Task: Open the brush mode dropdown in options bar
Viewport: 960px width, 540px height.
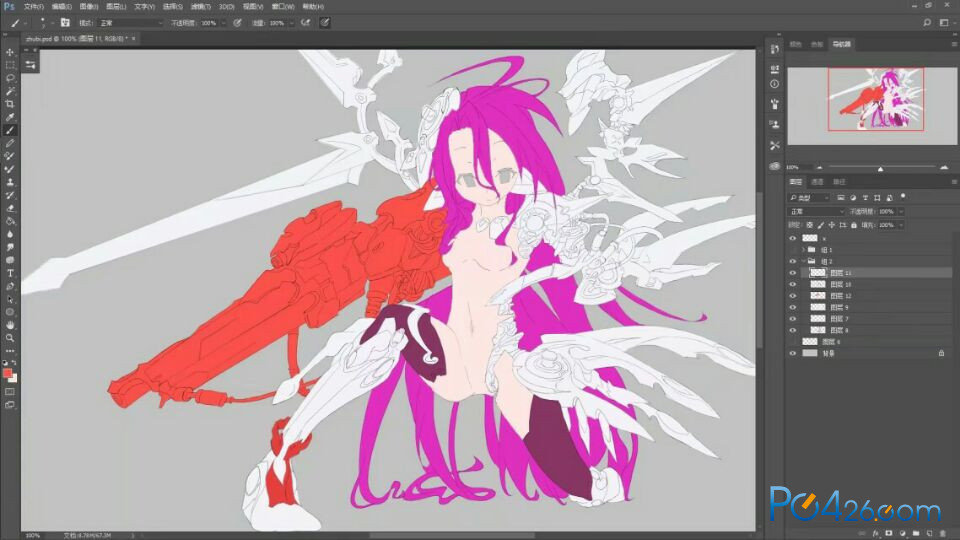Action: click(130, 23)
